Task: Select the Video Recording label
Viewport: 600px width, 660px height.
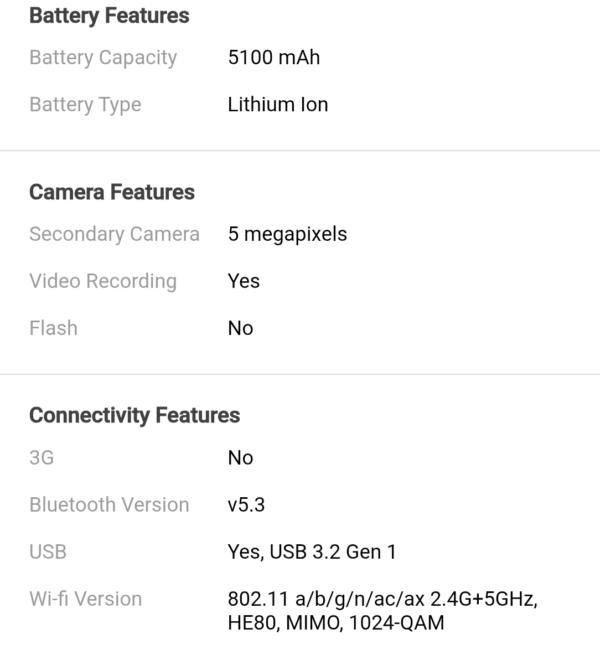Action: point(103,282)
